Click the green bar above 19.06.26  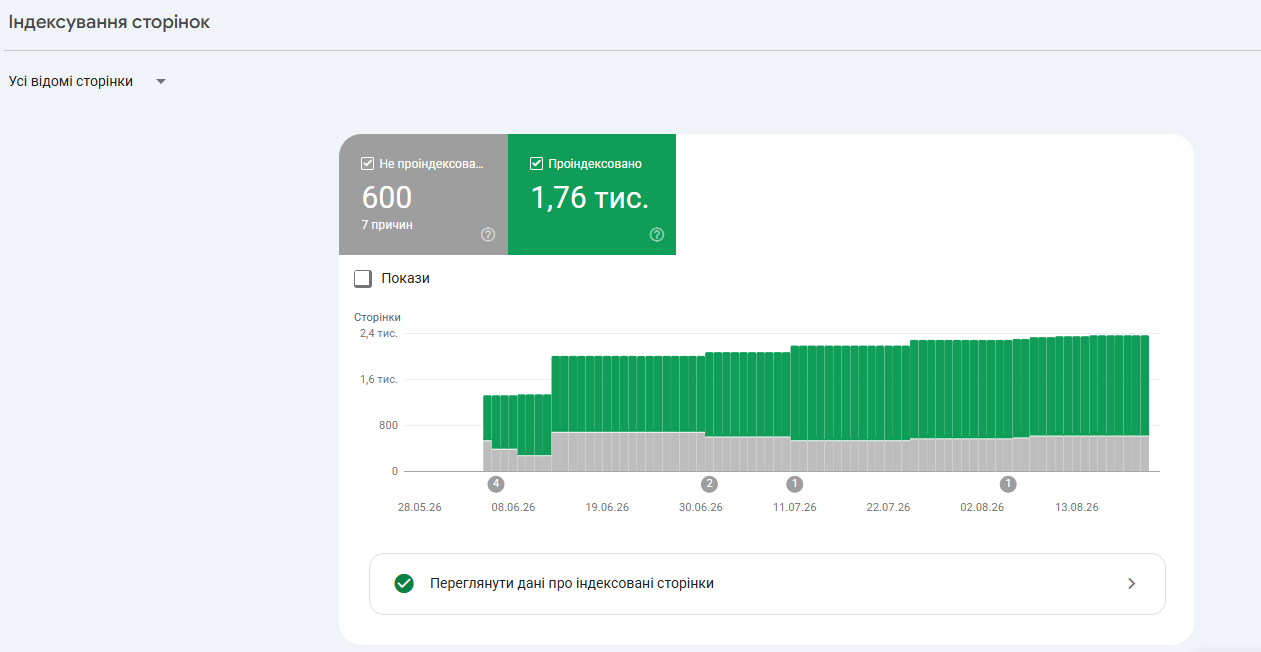point(607,394)
